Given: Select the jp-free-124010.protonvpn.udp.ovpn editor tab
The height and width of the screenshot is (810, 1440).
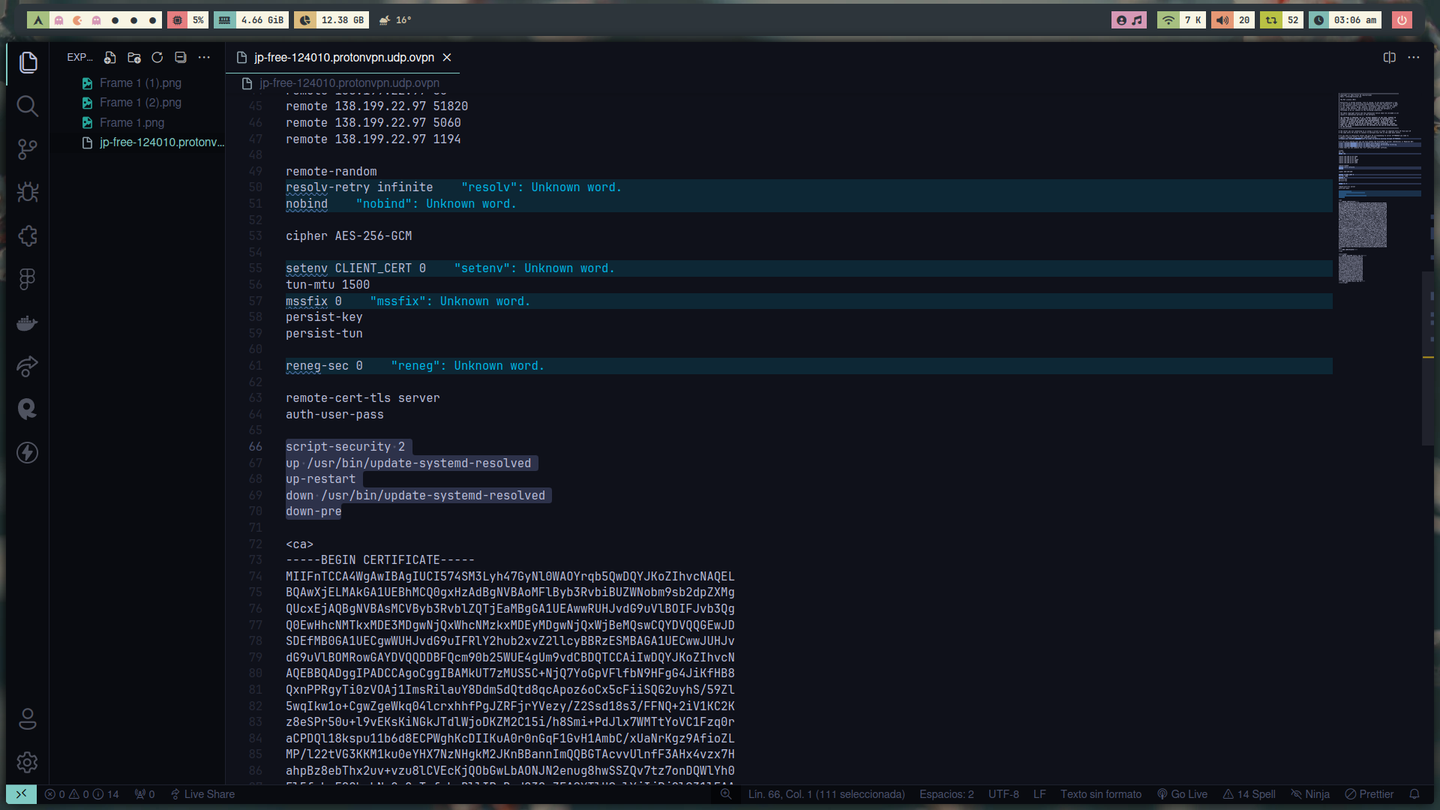Looking at the screenshot, I should click(x=344, y=58).
